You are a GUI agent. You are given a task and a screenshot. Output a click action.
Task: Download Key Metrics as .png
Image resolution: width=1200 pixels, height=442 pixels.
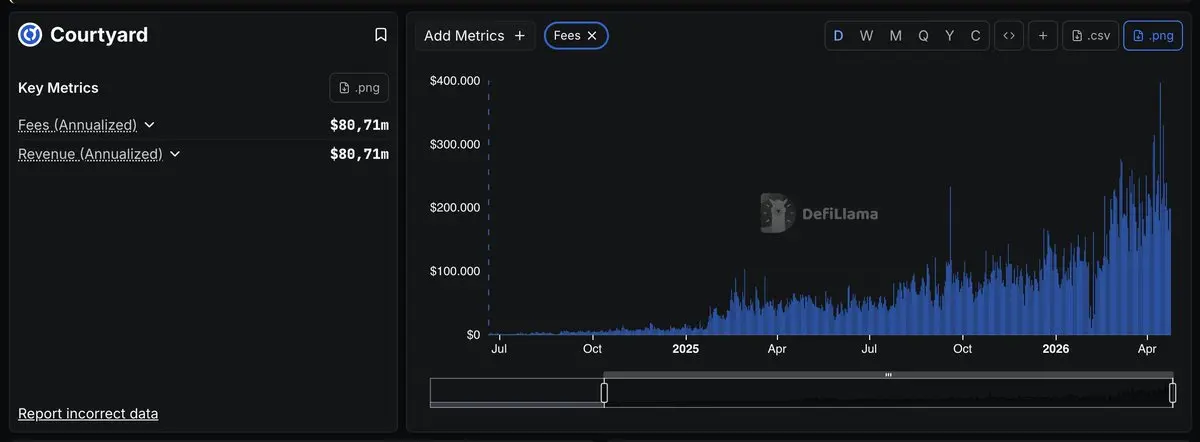click(359, 88)
